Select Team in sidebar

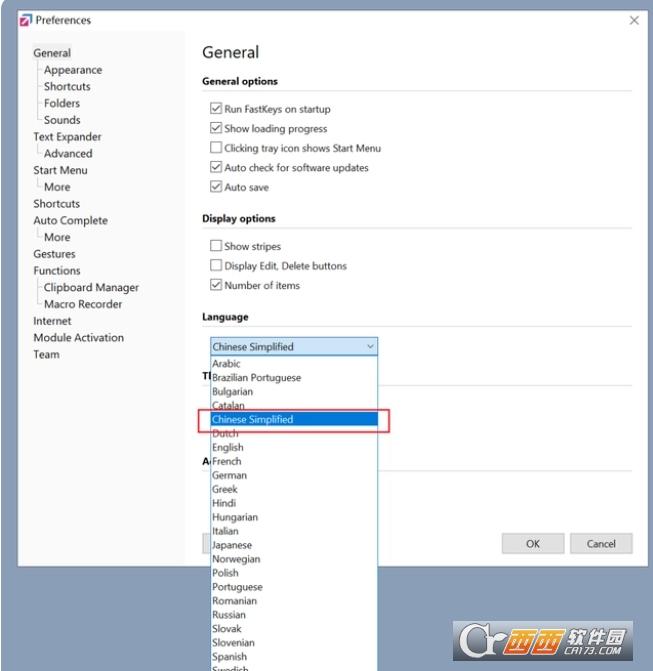46,354
